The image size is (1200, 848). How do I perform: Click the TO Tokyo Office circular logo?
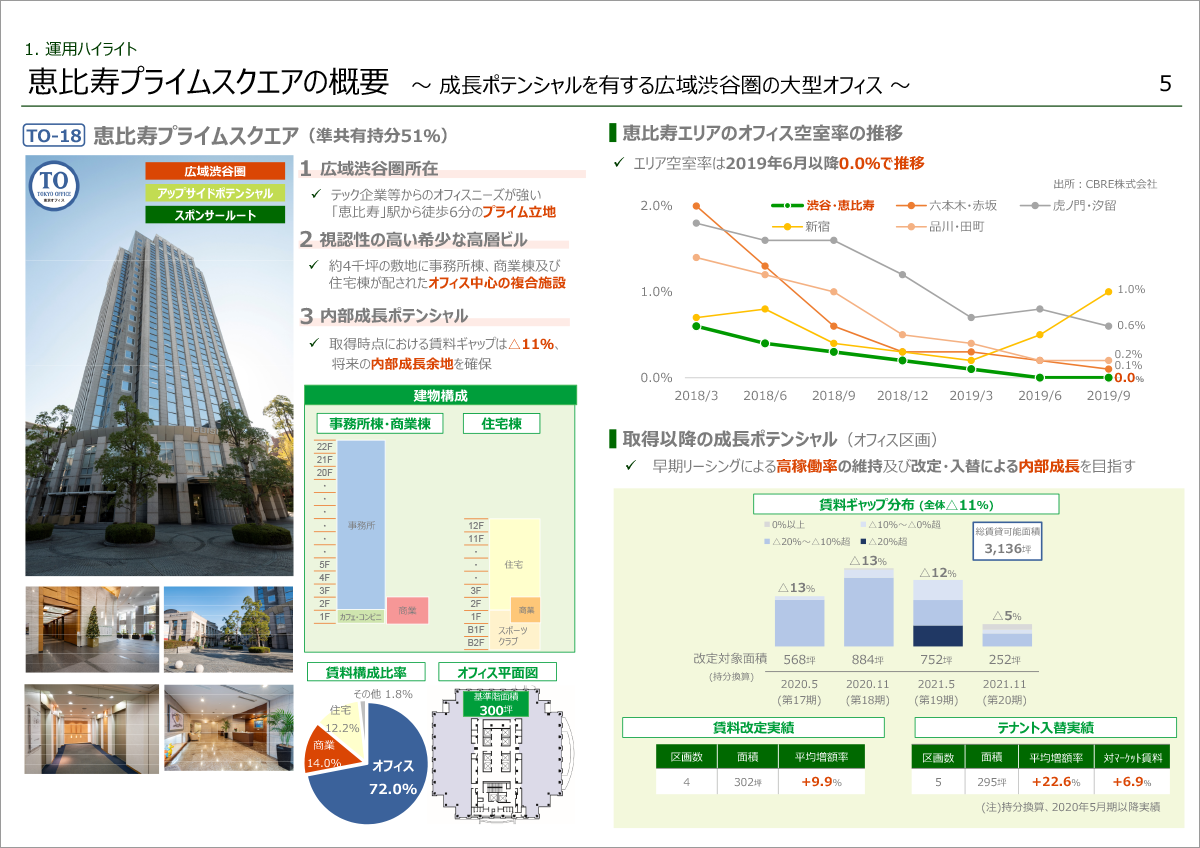click(x=55, y=185)
